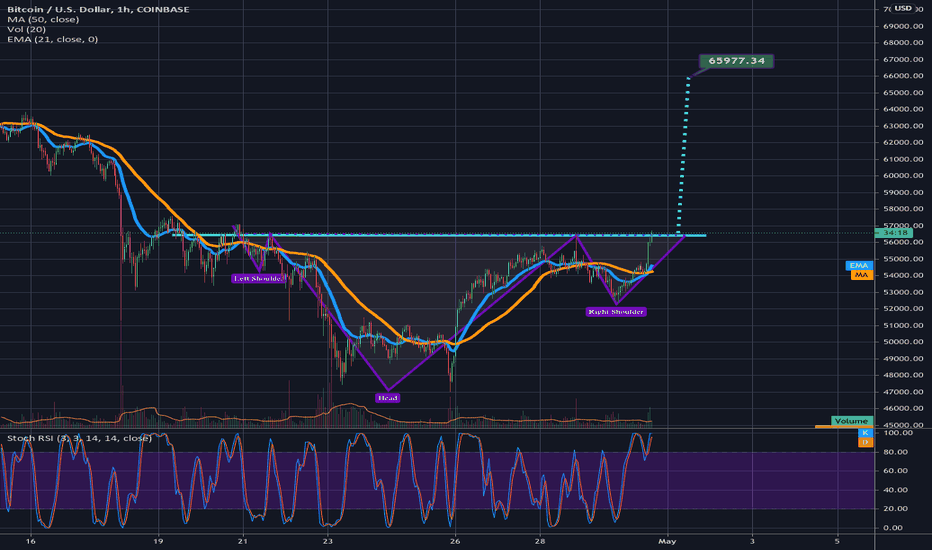Select the 65977.34 price target label

(x=736, y=61)
